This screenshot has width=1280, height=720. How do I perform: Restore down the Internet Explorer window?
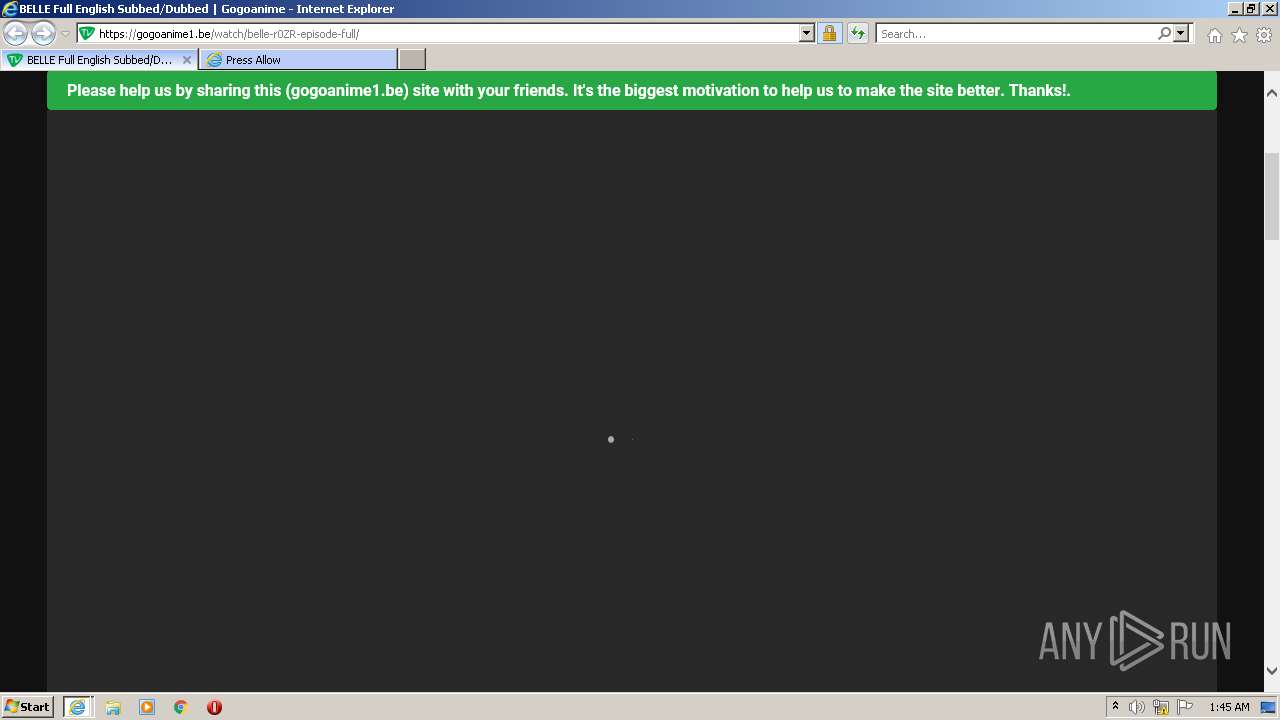[1250, 9]
